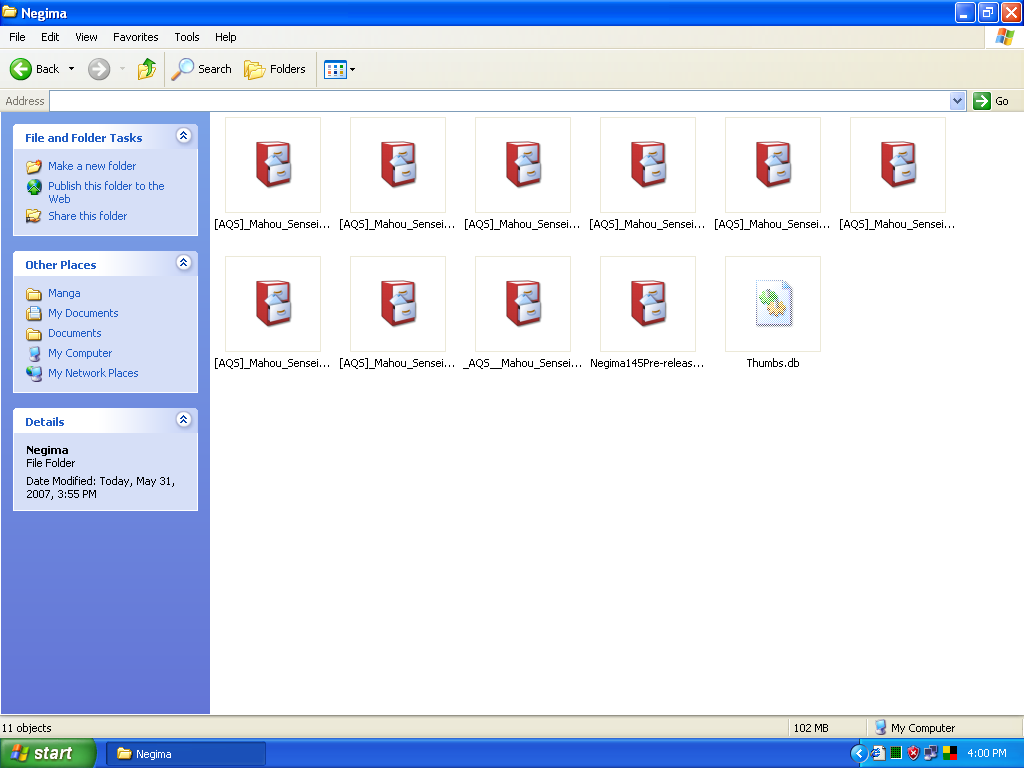Click the Details header text

[44, 422]
